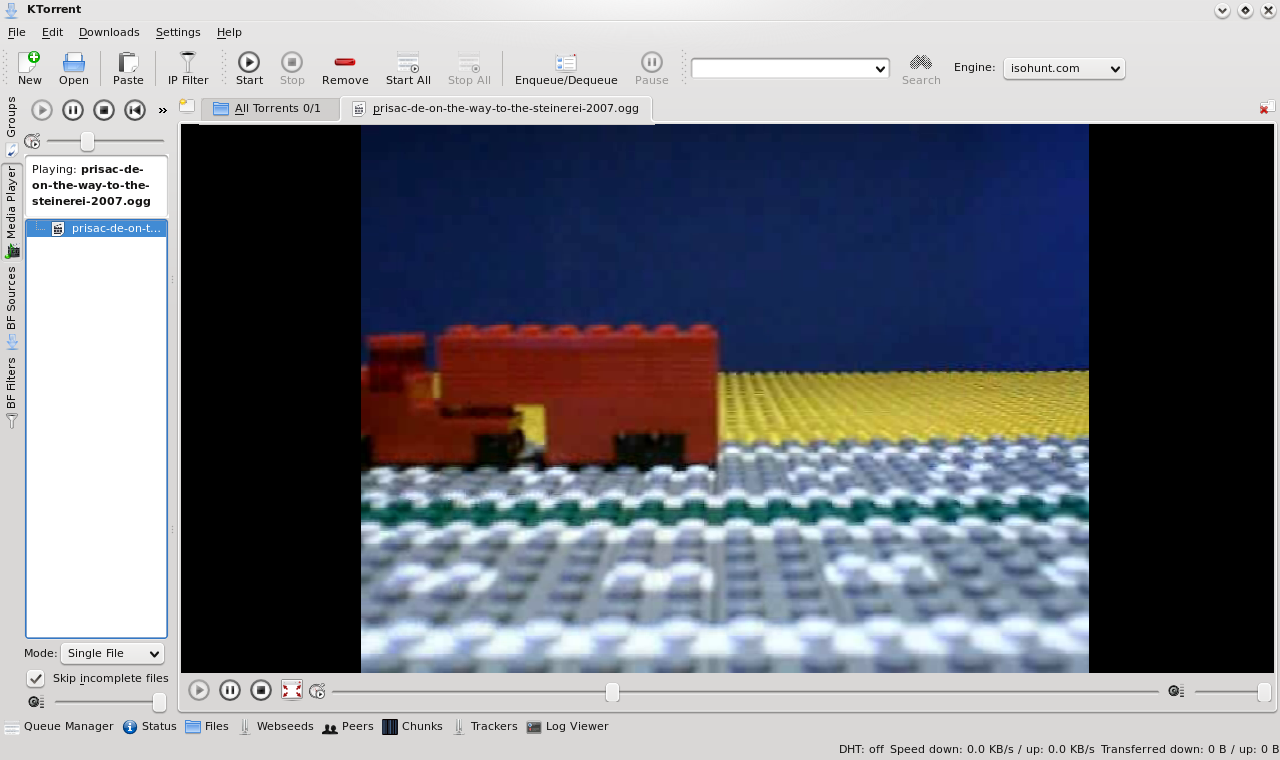Show the Trackers panel
The image size is (1280, 760).
click(485, 727)
